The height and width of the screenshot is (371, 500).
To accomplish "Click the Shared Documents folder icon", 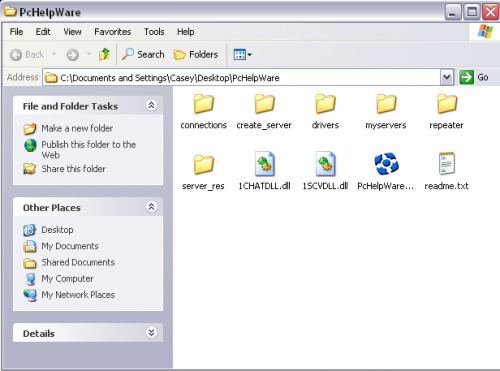I will (30, 263).
